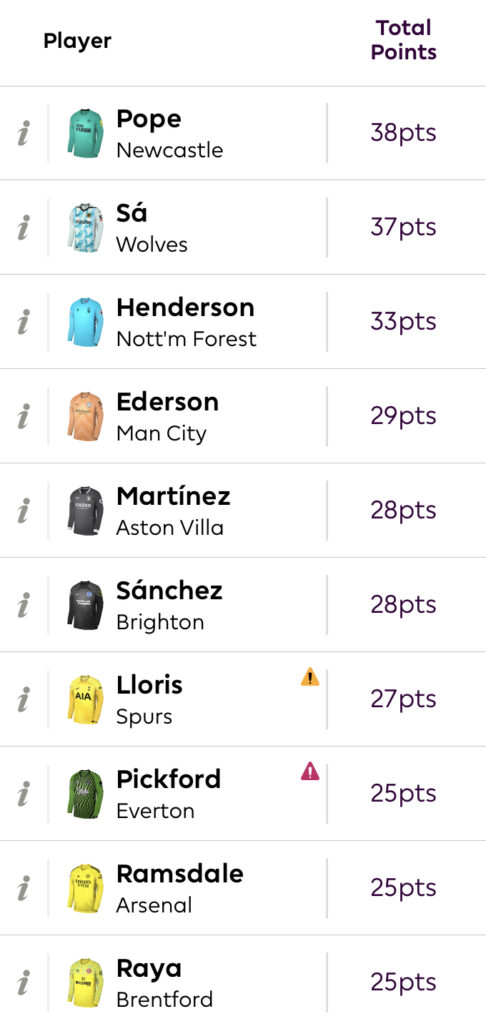Viewport: 486px width, 1024px height.
Task: Open info icon for Martínez
Action: click(x=24, y=511)
